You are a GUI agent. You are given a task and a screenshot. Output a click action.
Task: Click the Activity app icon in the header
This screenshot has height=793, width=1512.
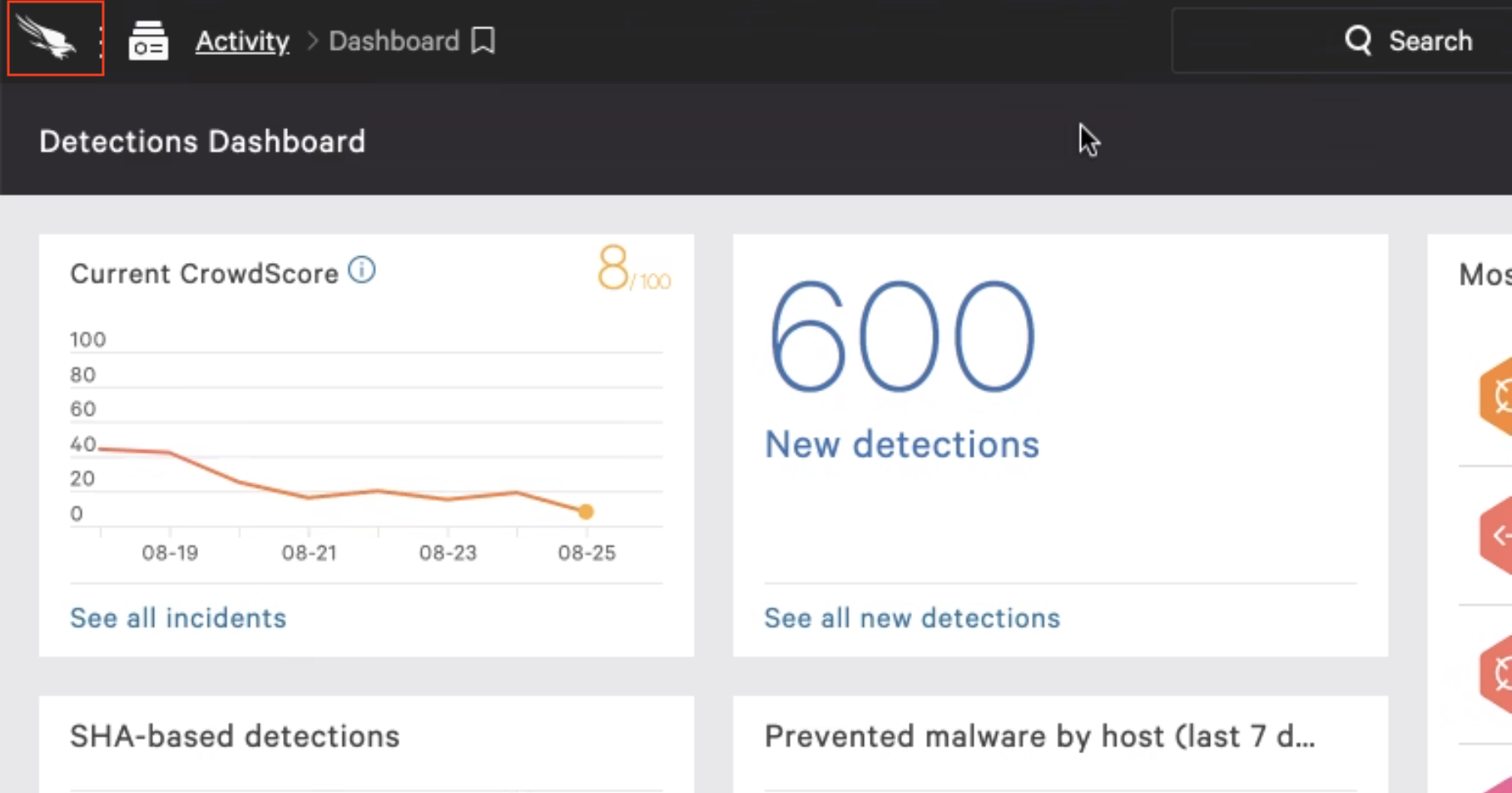[148, 41]
